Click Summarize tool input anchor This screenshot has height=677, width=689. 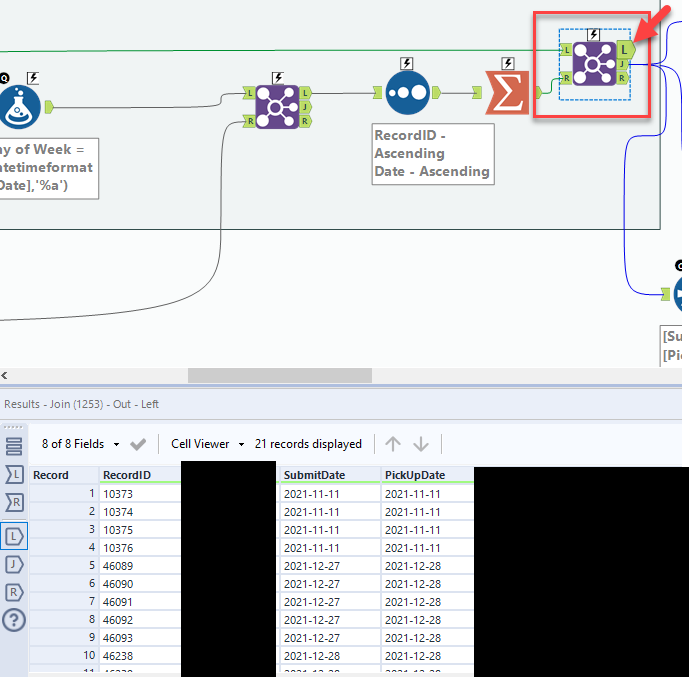click(477, 93)
